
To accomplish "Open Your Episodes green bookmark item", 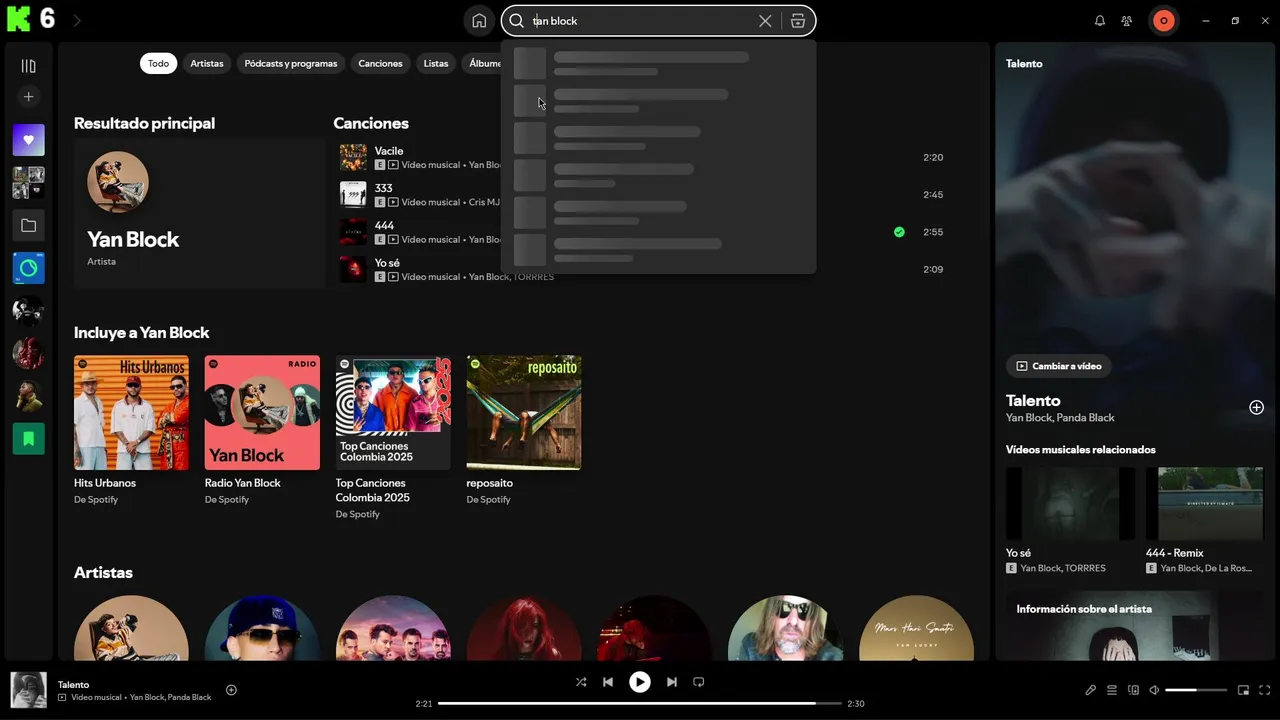I will [28, 438].
